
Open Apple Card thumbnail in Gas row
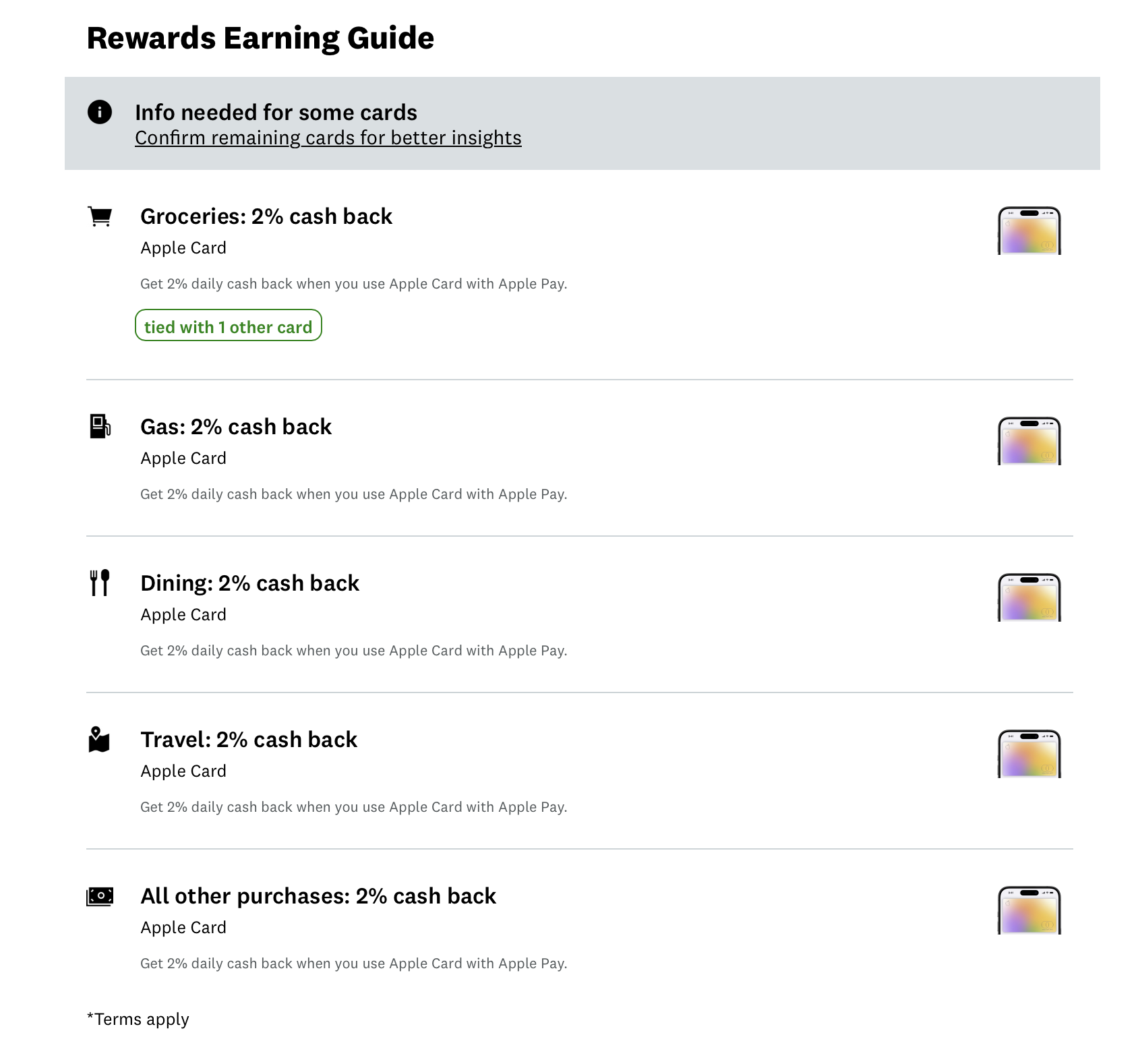[x=1029, y=441]
